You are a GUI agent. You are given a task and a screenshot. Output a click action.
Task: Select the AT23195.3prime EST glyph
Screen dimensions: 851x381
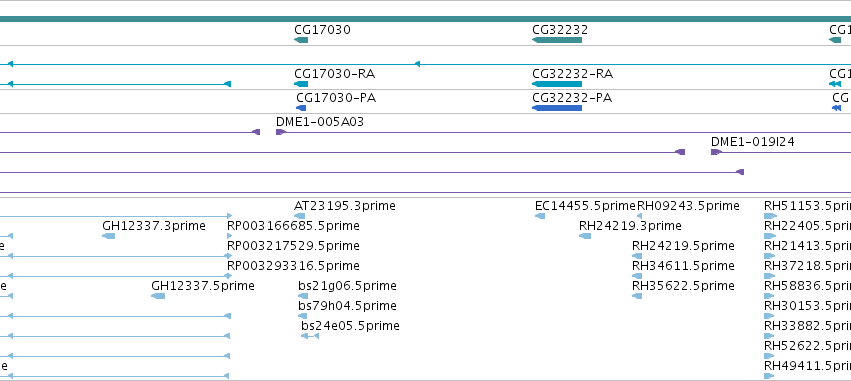pos(299,216)
